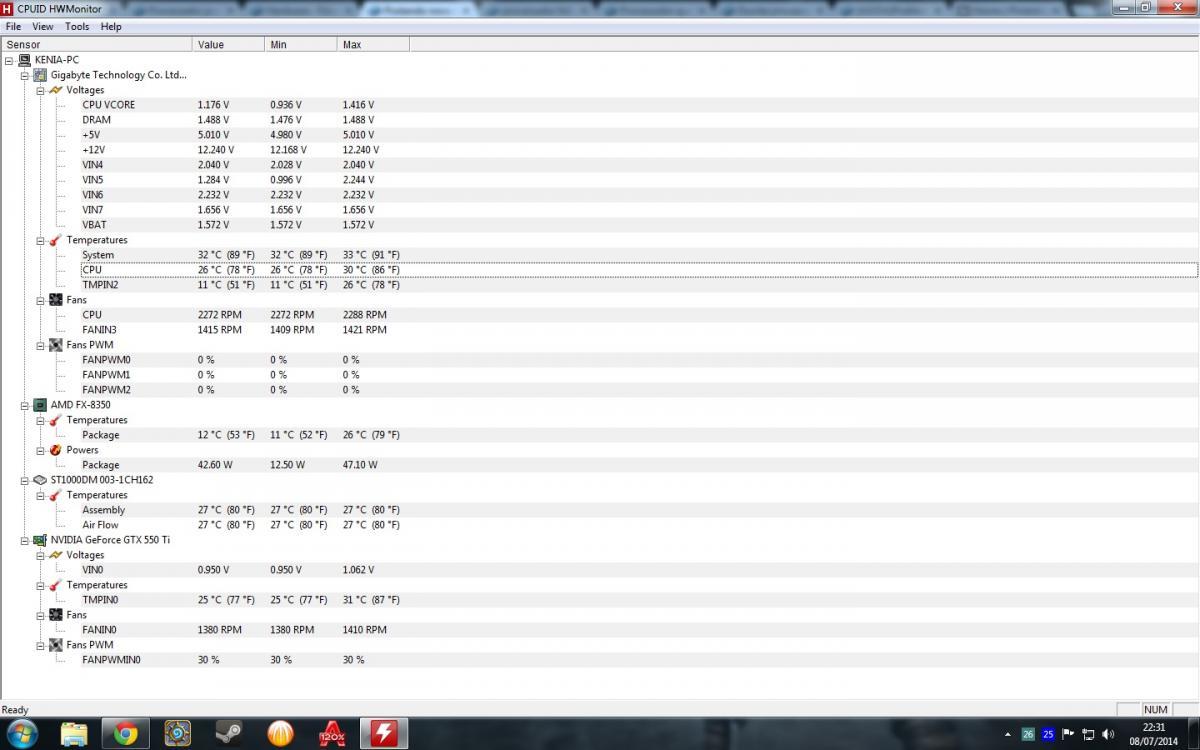Collapse the AMD FX-8350 node

coord(25,405)
